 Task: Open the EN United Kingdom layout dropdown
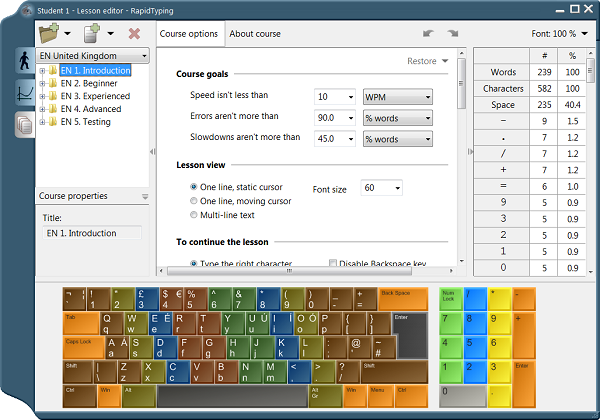click(93, 56)
